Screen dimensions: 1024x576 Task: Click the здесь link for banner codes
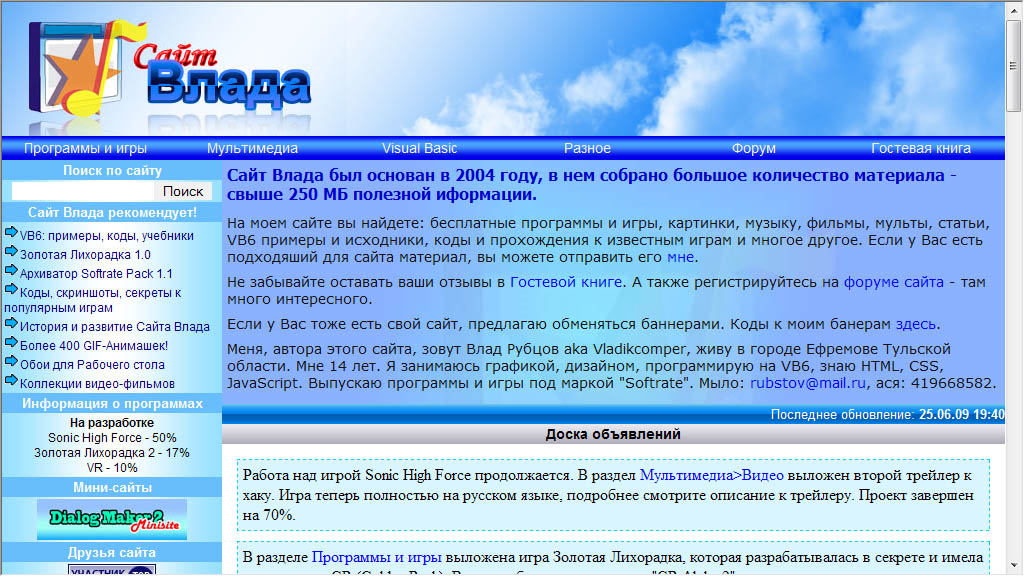click(915, 324)
